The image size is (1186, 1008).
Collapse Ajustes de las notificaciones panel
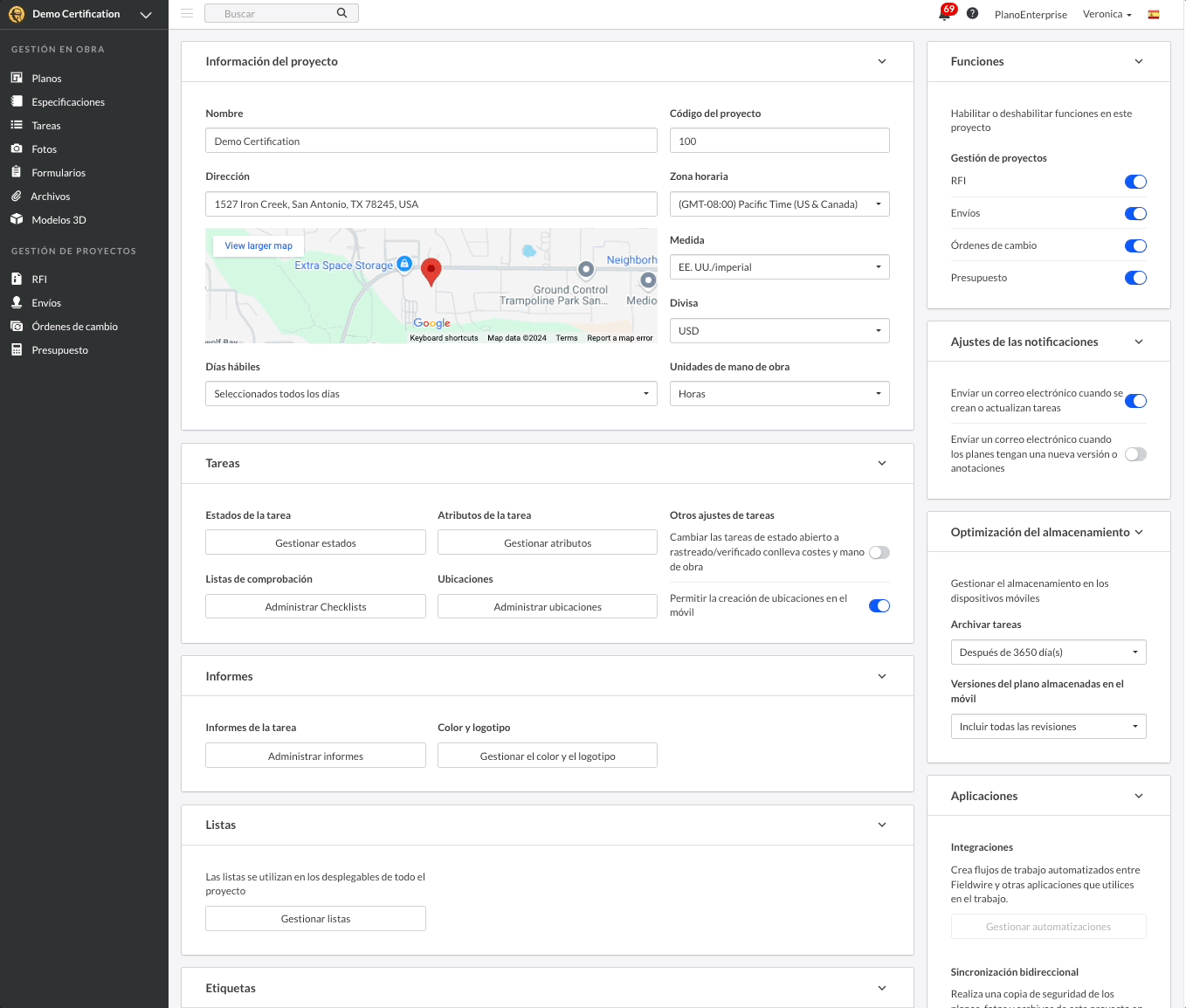coord(1139,342)
